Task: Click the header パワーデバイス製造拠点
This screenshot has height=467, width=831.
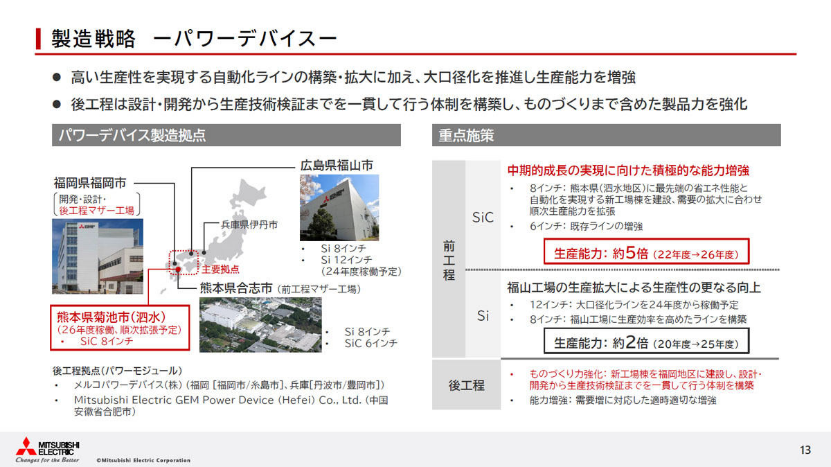Action: coord(226,135)
